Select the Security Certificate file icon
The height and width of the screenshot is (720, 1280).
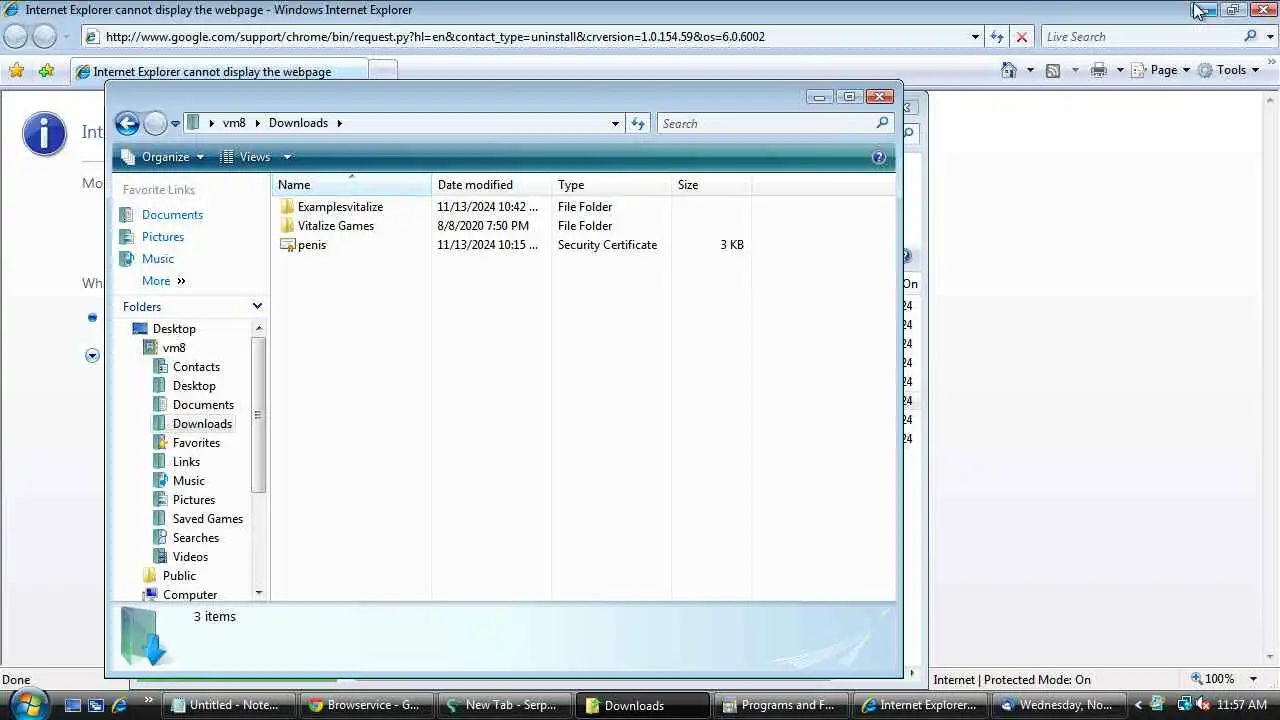coord(288,245)
